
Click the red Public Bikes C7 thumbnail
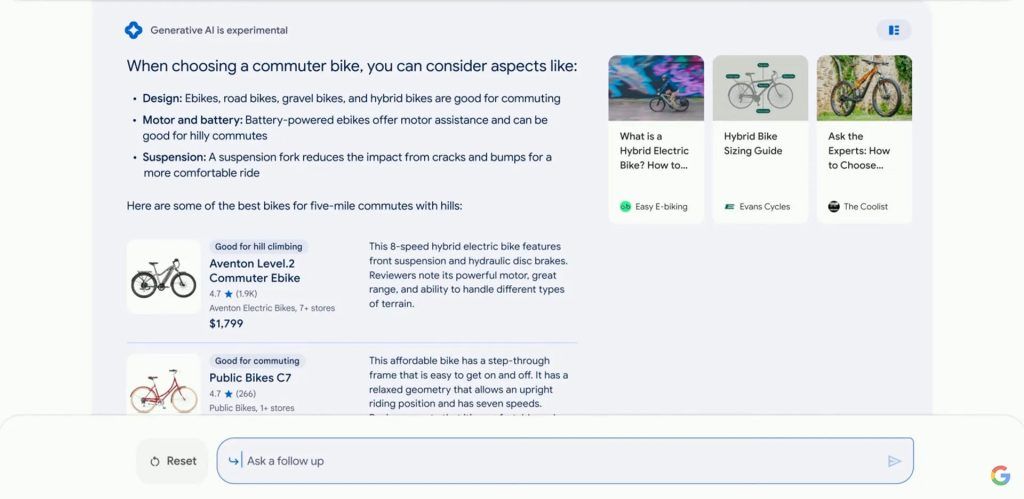(164, 386)
